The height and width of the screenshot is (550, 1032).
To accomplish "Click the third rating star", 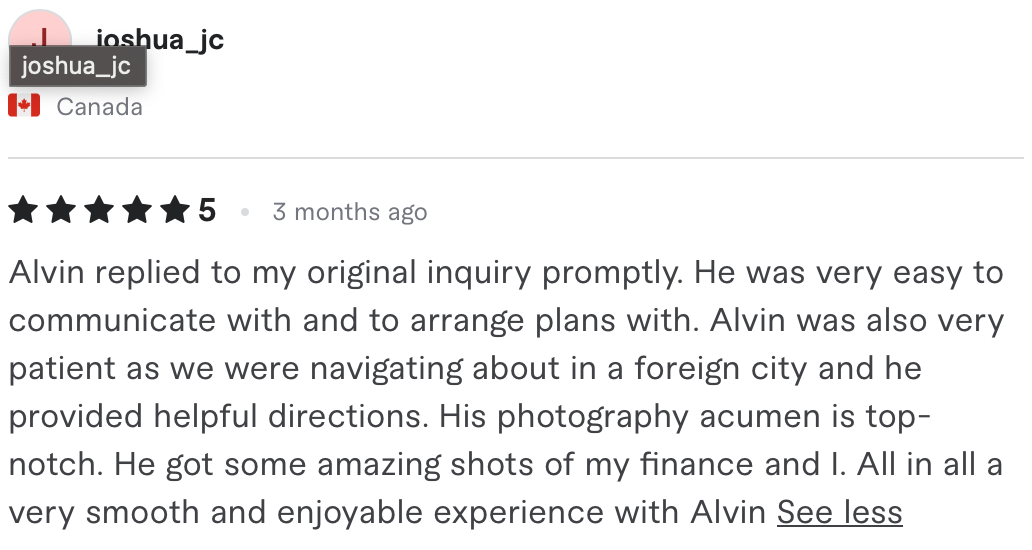I will coord(99,211).
